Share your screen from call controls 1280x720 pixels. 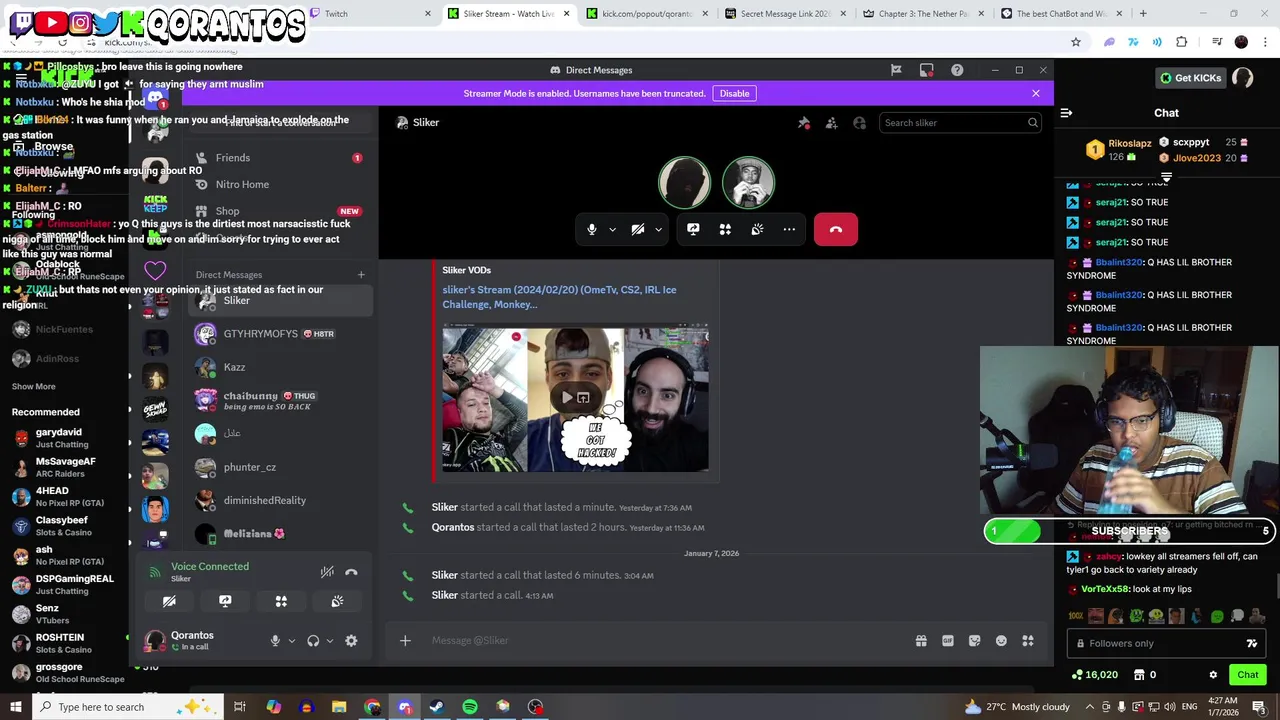click(x=693, y=229)
